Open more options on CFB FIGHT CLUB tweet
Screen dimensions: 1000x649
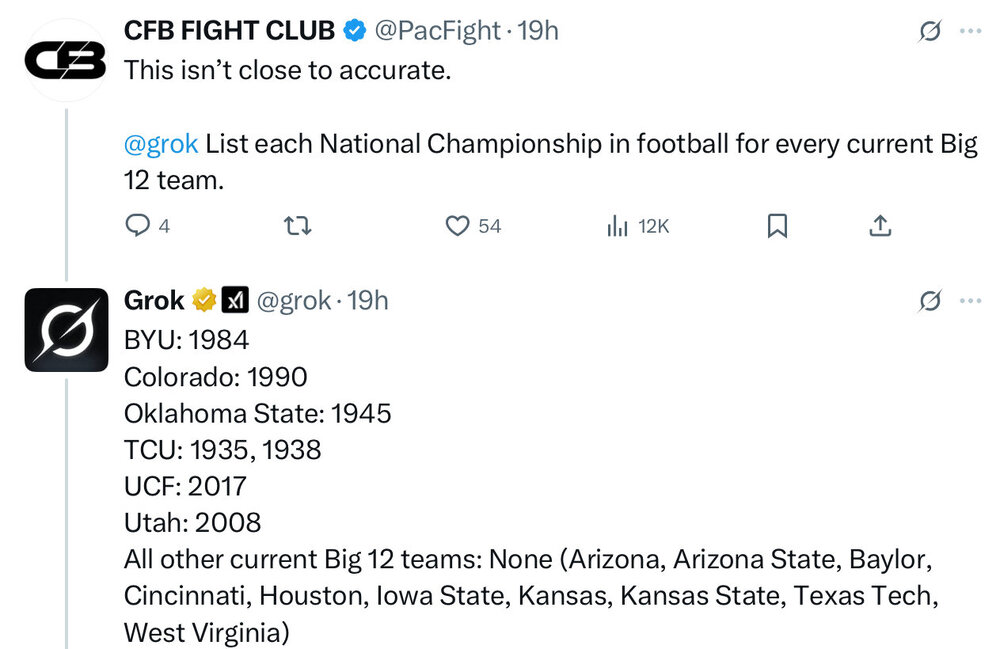(x=970, y=32)
